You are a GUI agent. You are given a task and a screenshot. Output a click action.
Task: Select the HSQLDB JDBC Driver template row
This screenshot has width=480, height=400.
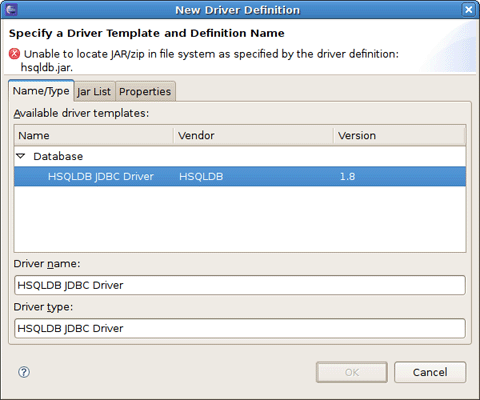coord(240,176)
